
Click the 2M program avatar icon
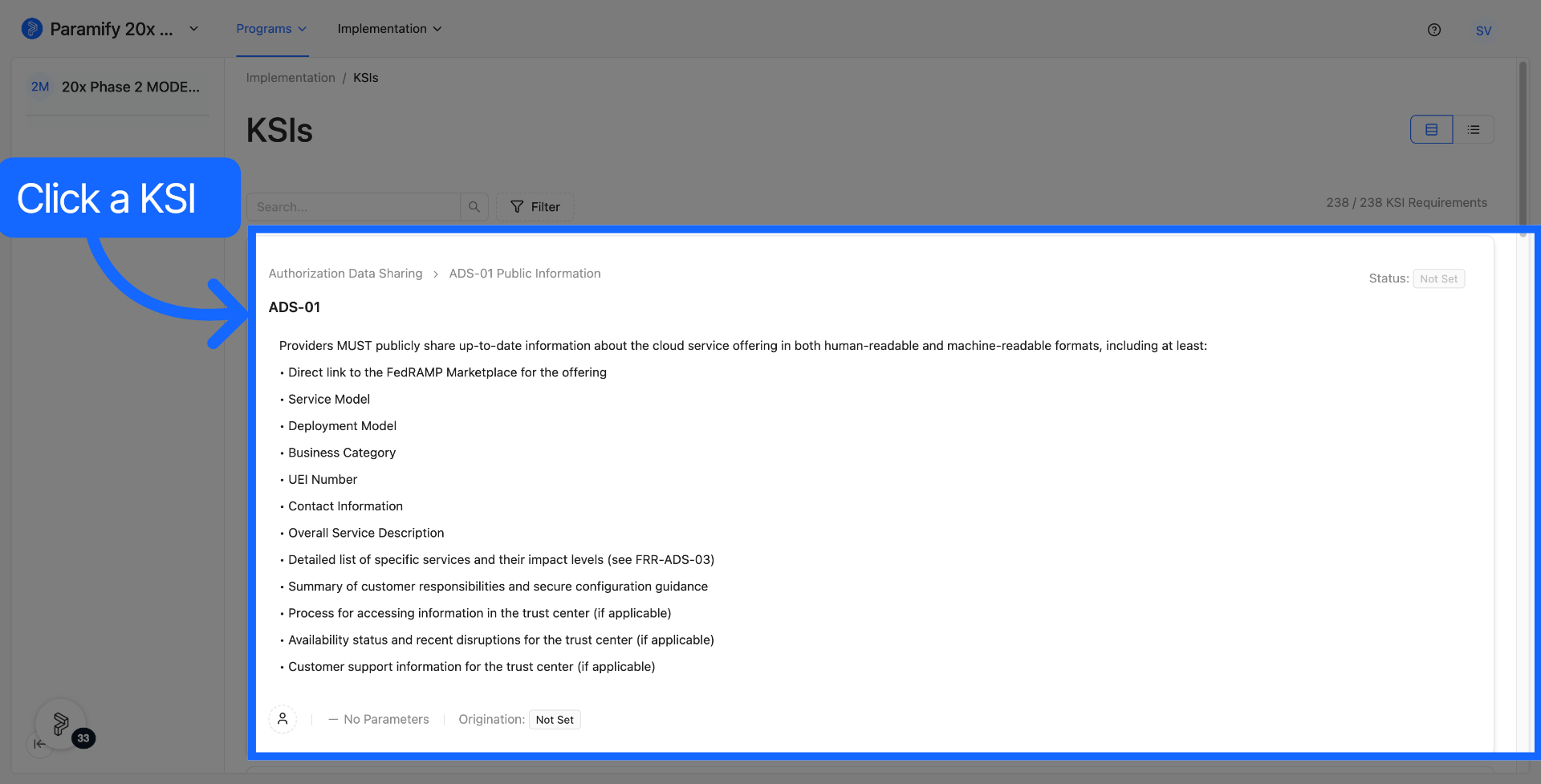(x=40, y=87)
